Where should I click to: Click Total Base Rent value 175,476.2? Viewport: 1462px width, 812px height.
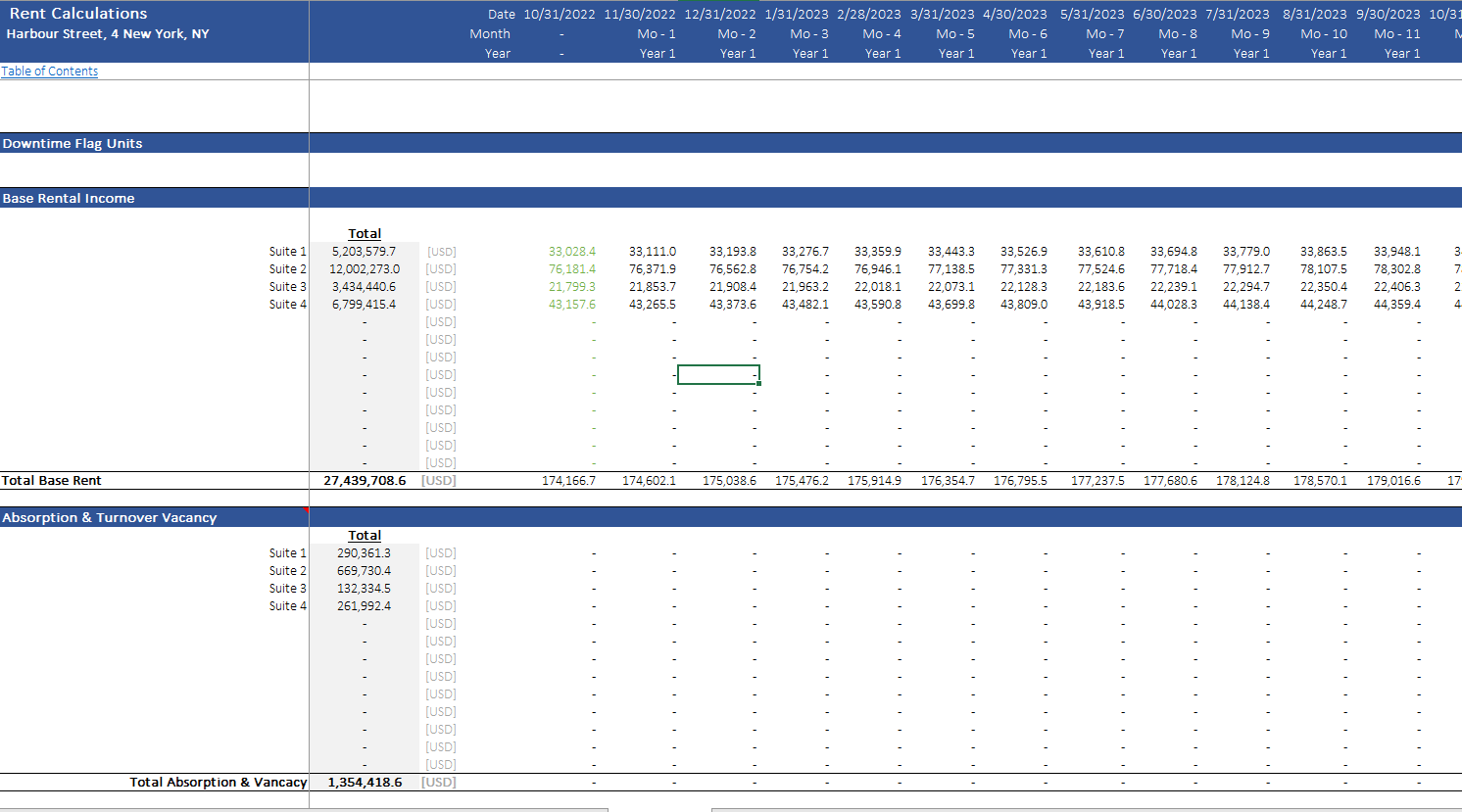802,481
